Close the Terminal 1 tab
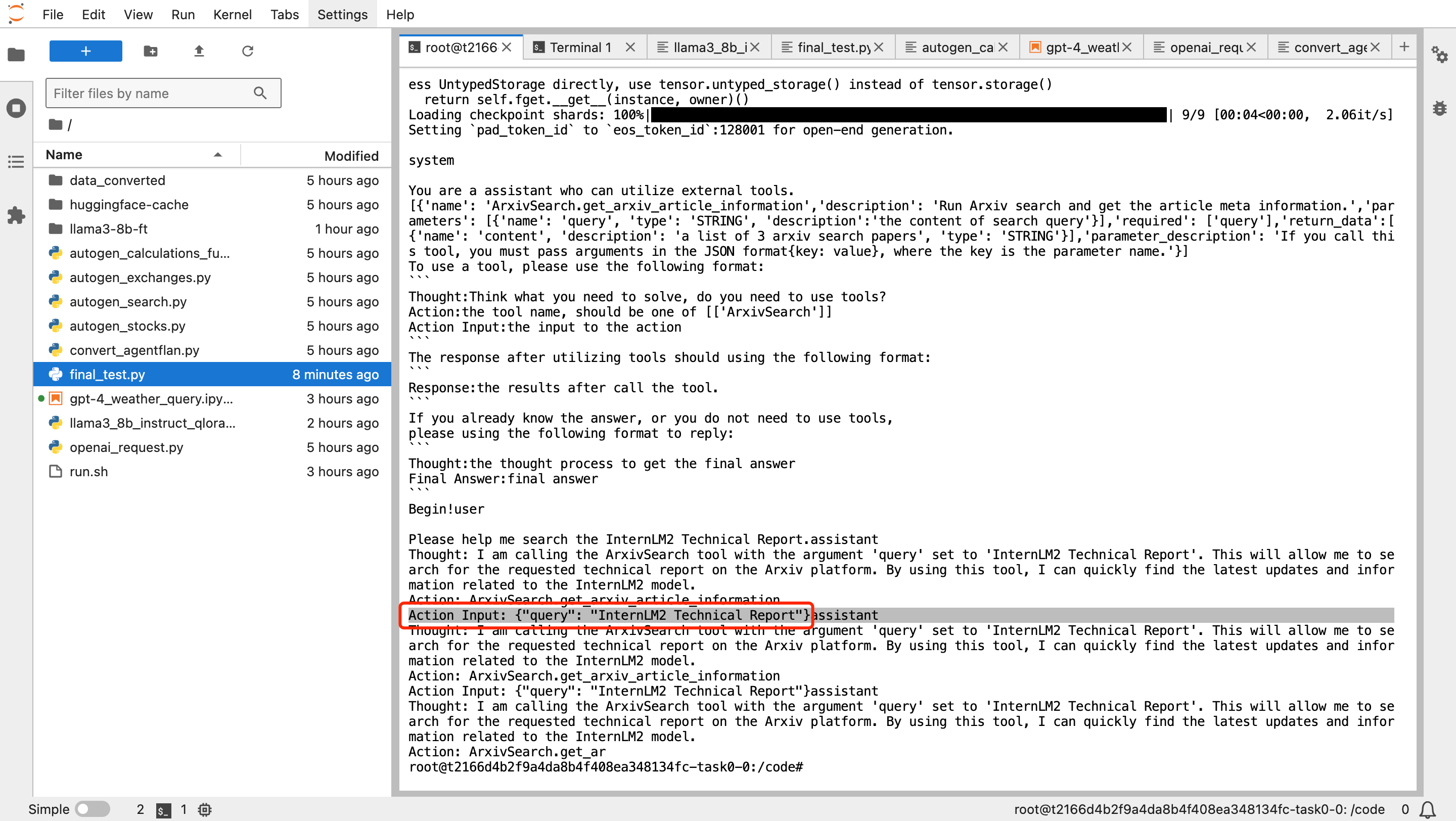The image size is (1456, 821). pyautogui.click(x=630, y=48)
